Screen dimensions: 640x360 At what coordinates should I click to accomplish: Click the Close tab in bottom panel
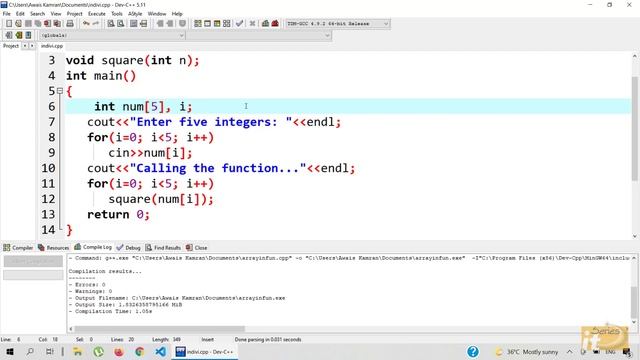(197, 248)
